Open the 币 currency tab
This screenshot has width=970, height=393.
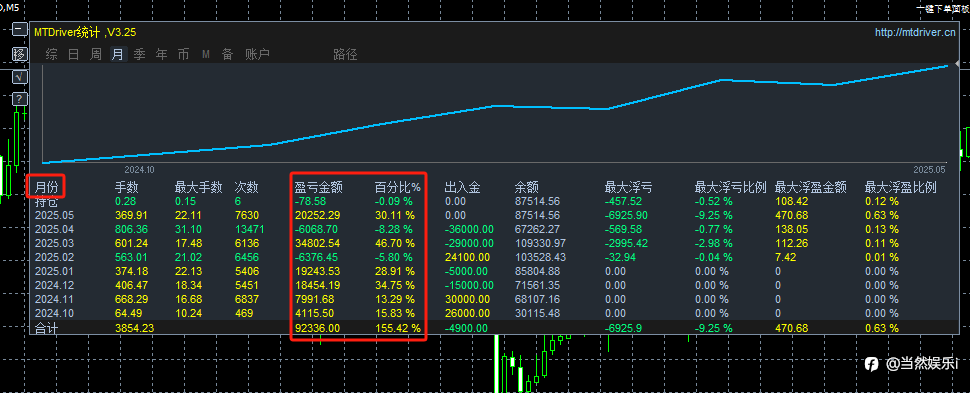click(x=184, y=54)
